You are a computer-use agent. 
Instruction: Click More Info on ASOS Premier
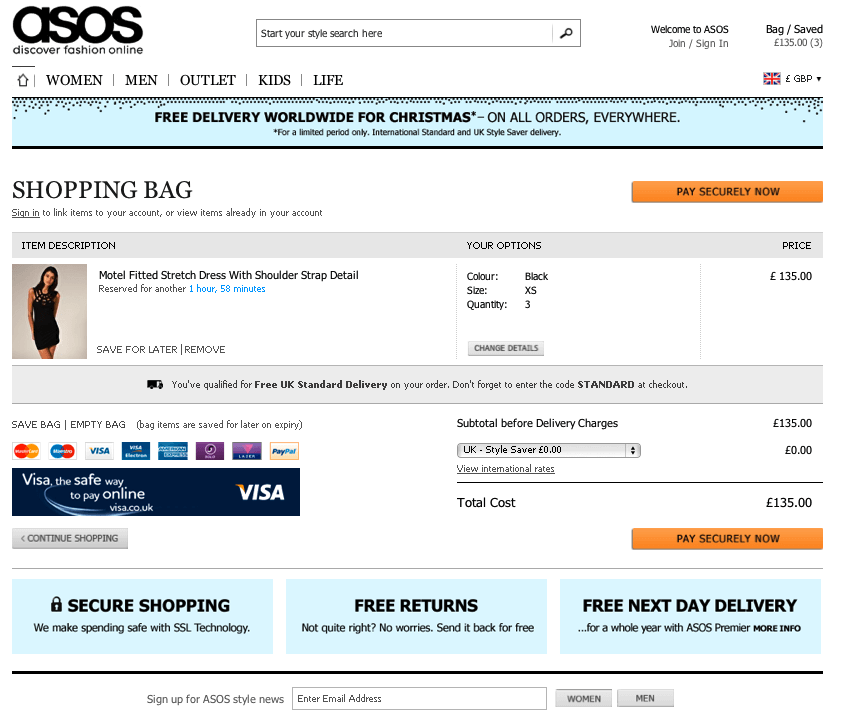(777, 628)
